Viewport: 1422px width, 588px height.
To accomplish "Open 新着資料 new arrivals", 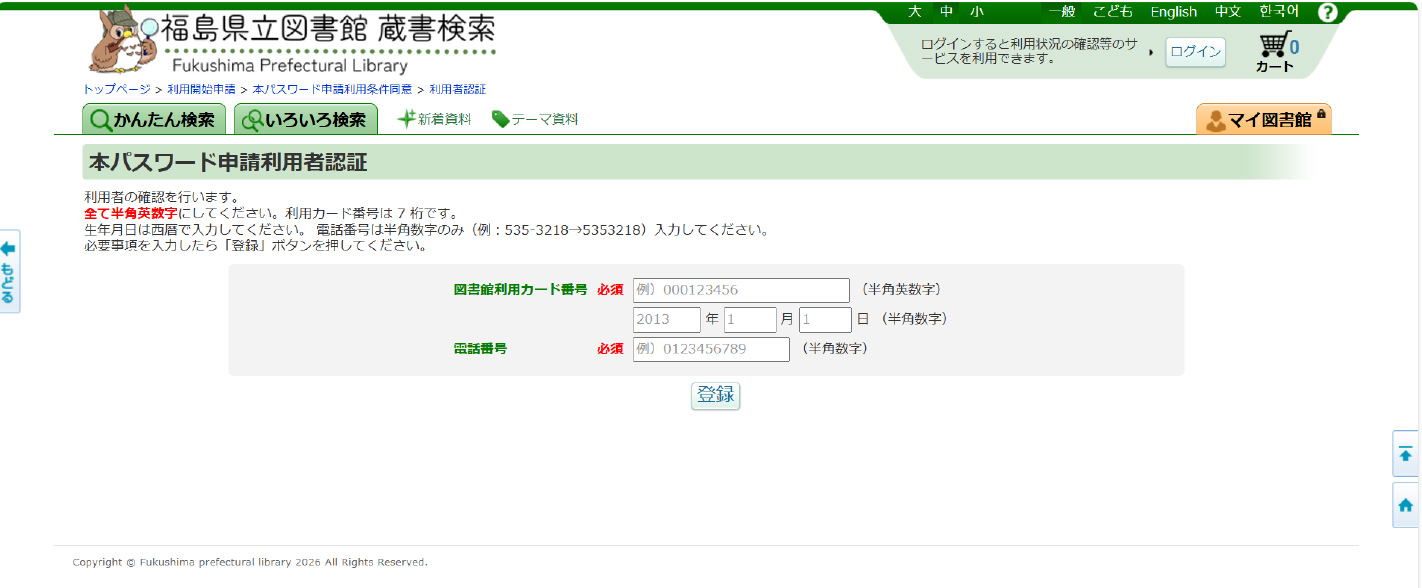I will pyautogui.click(x=434, y=119).
